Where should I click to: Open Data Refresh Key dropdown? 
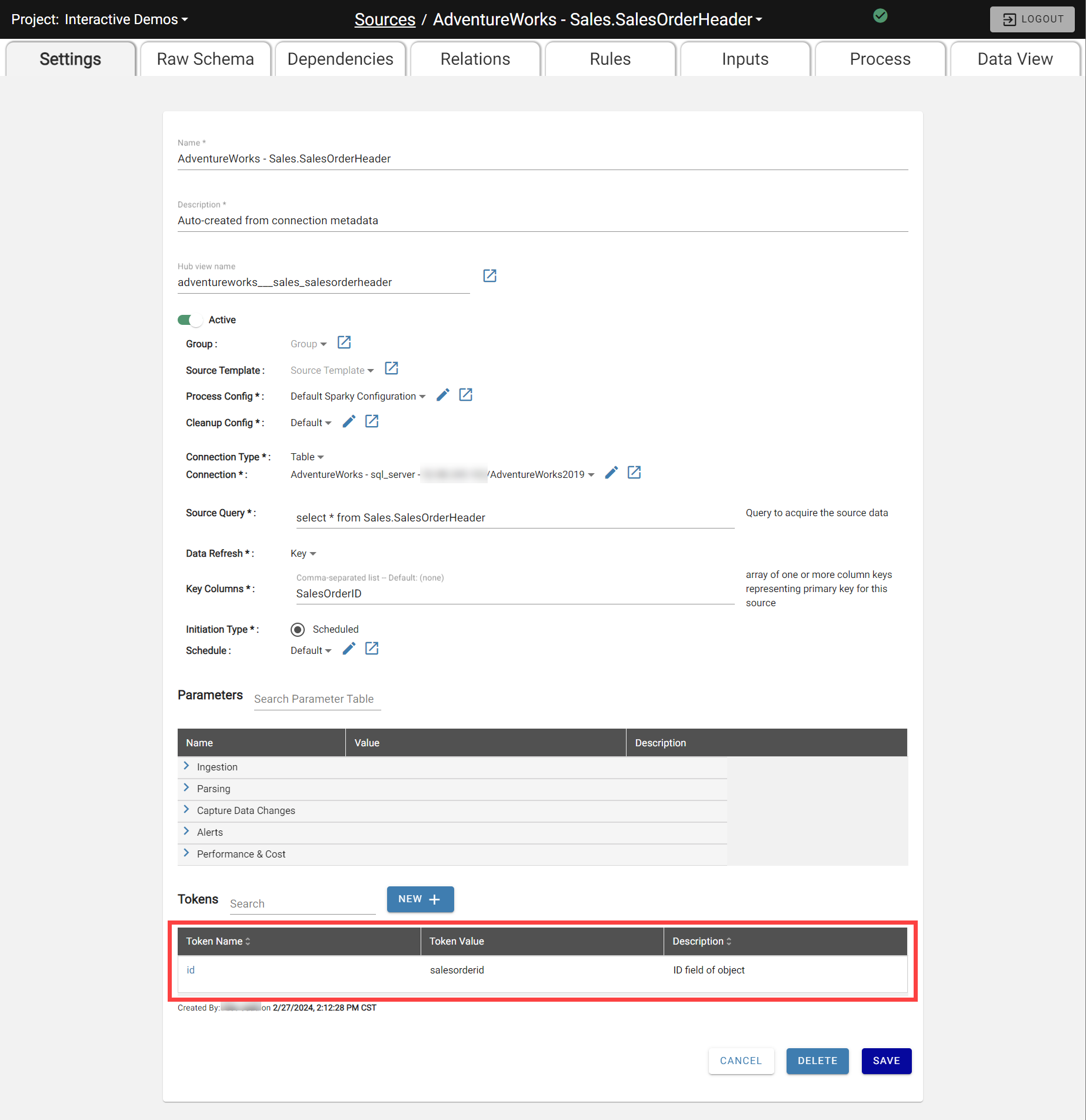[x=303, y=554]
